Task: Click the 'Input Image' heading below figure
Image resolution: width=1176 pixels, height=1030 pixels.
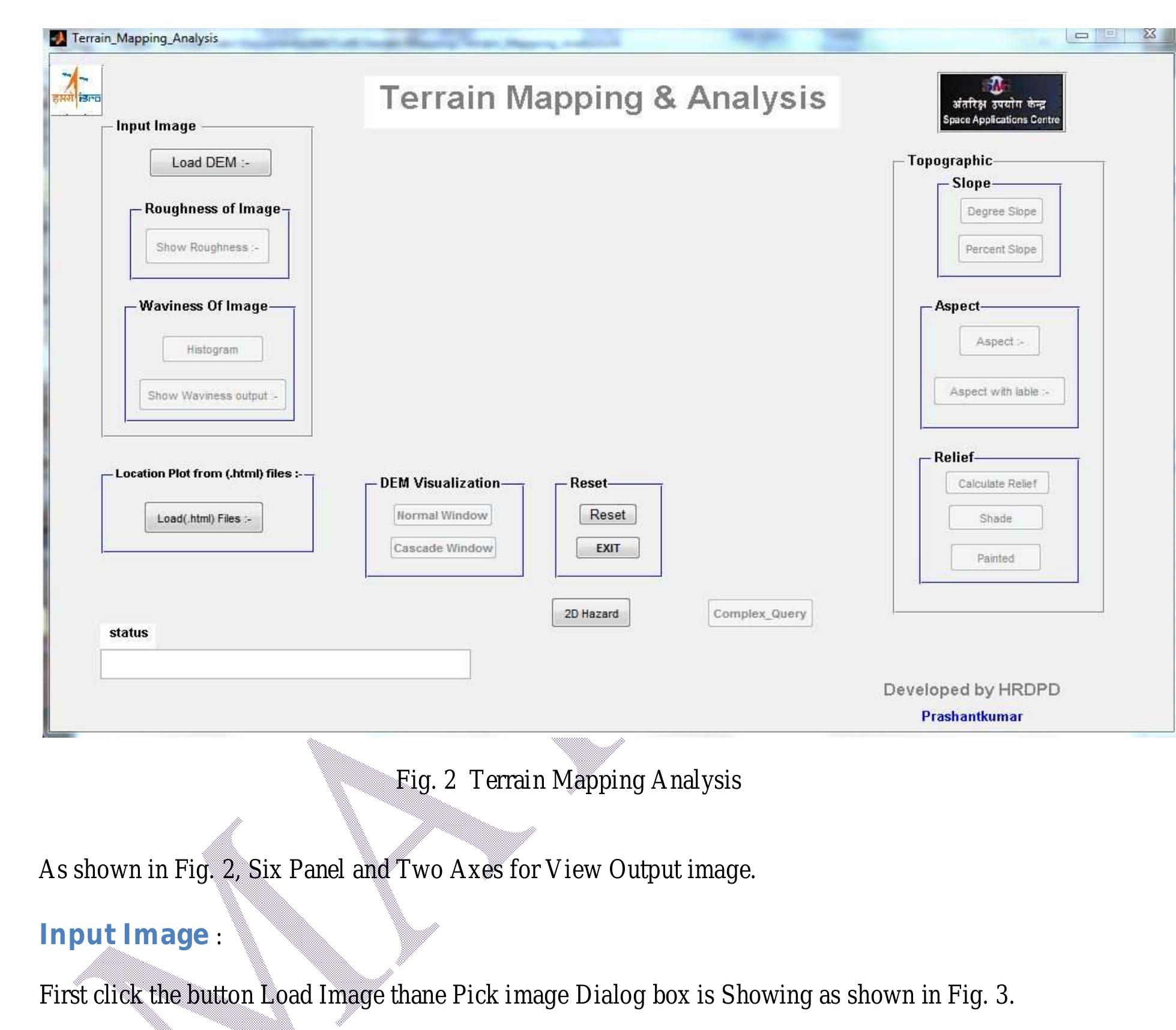Action: coord(124,934)
